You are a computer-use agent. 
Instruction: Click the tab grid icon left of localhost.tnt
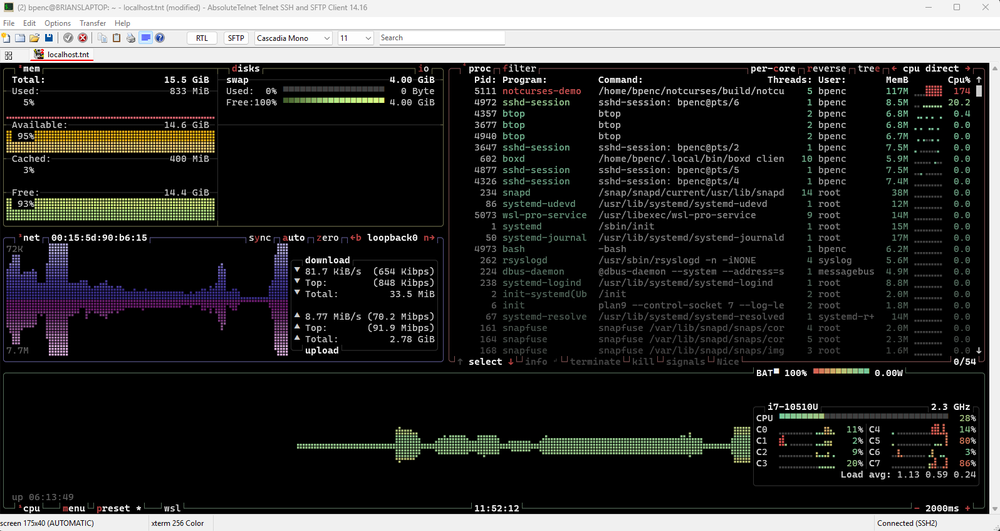click(x=8, y=55)
